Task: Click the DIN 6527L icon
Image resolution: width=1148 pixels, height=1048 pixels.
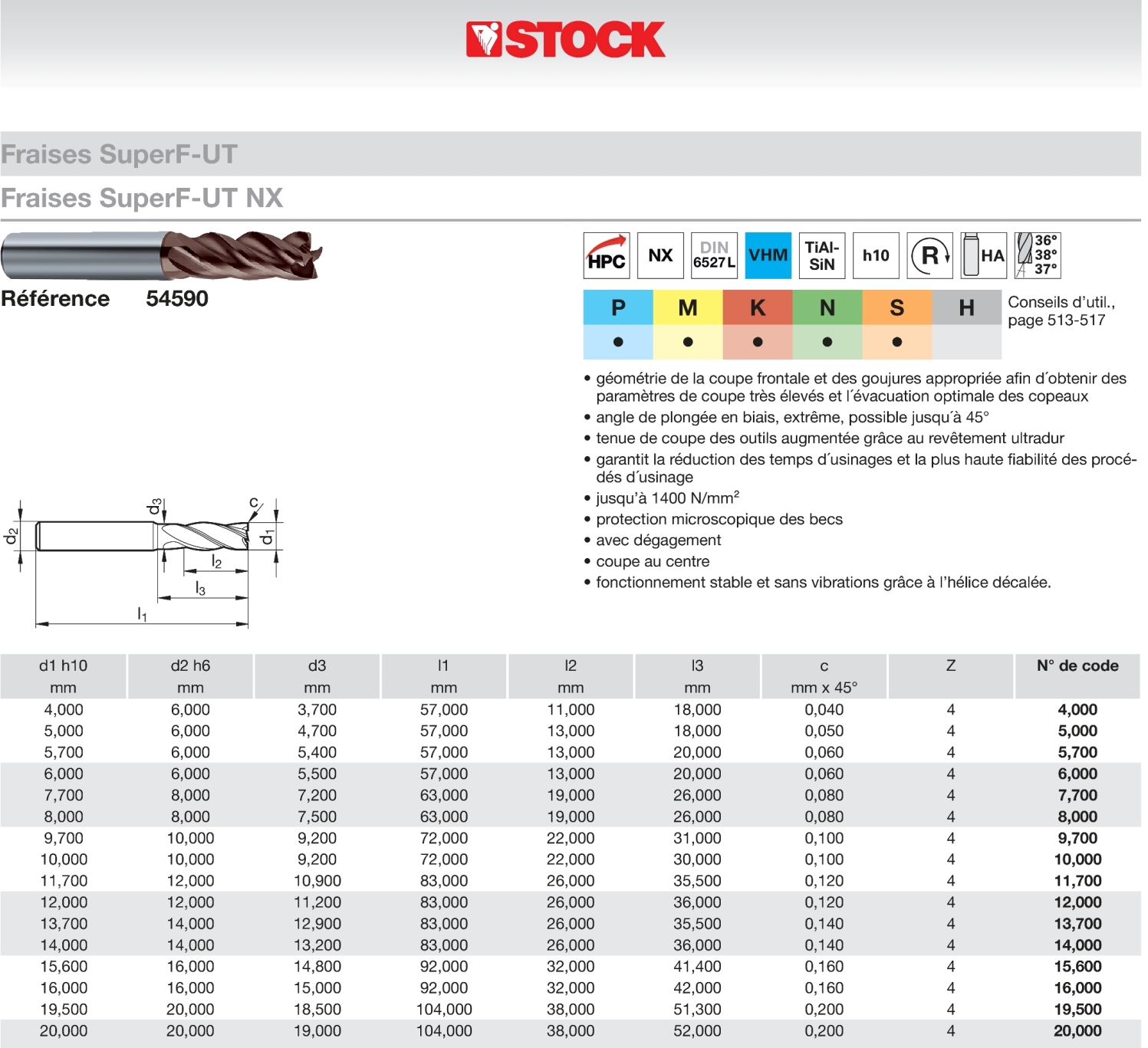Action: 714,255
